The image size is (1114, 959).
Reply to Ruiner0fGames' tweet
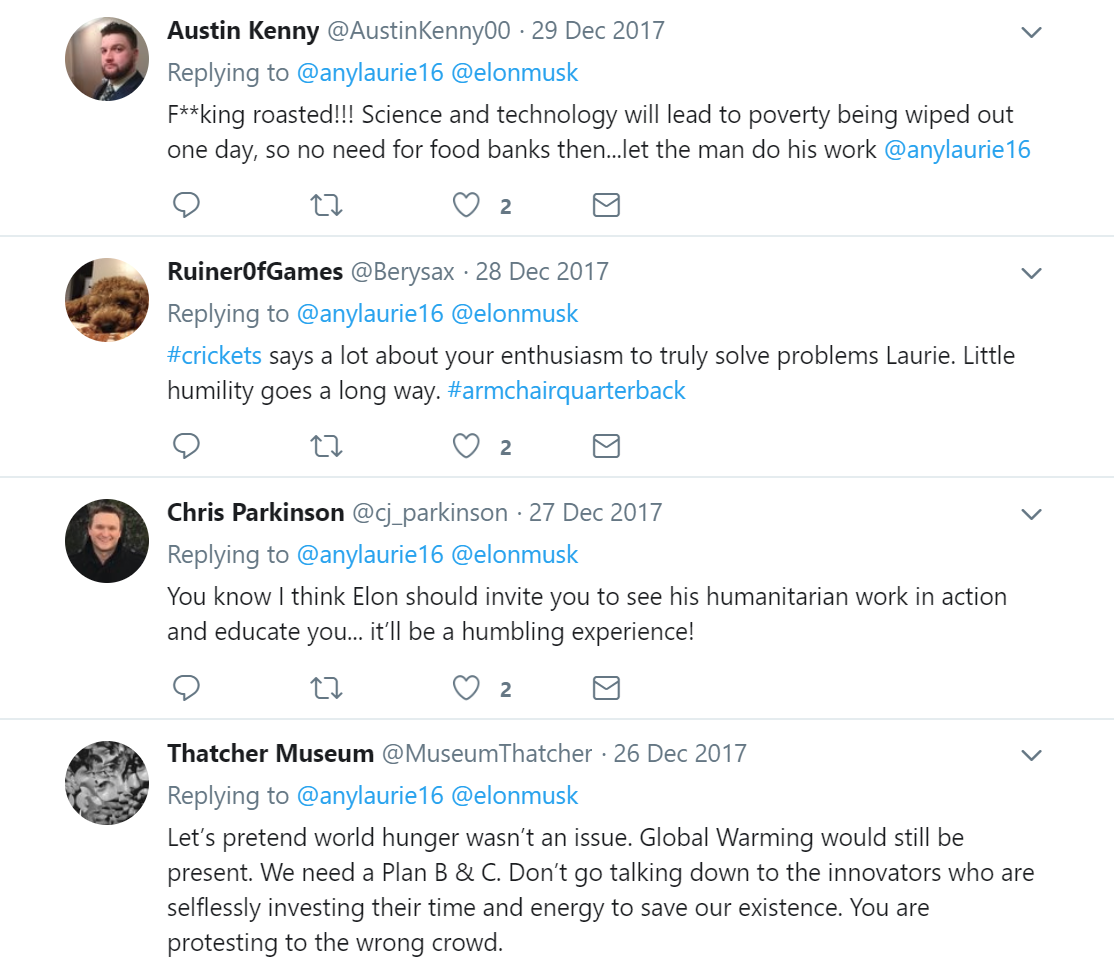pyautogui.click(x=186, y=446)
